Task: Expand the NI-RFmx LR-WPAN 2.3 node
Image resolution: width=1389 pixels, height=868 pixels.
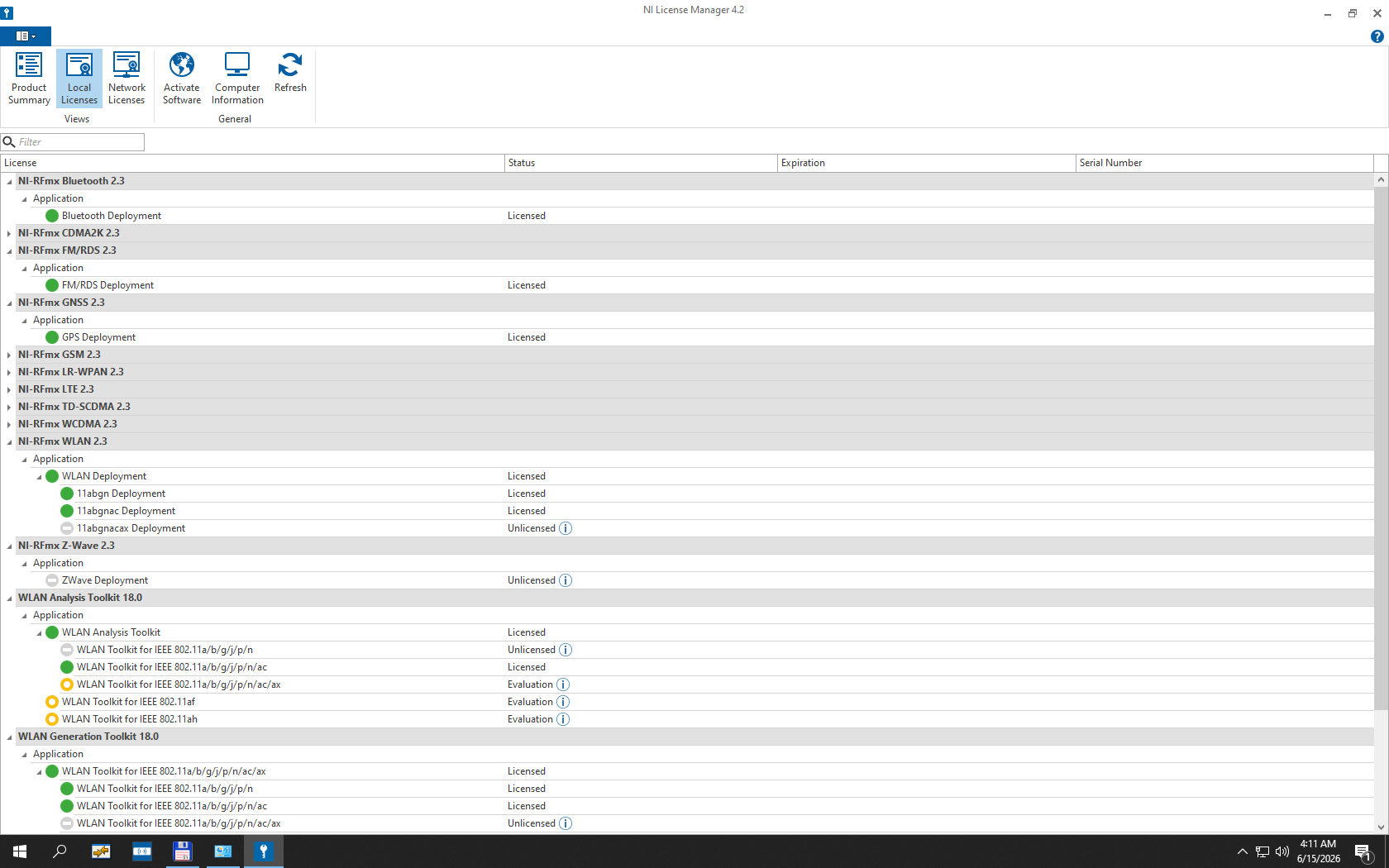Action: 9,373
